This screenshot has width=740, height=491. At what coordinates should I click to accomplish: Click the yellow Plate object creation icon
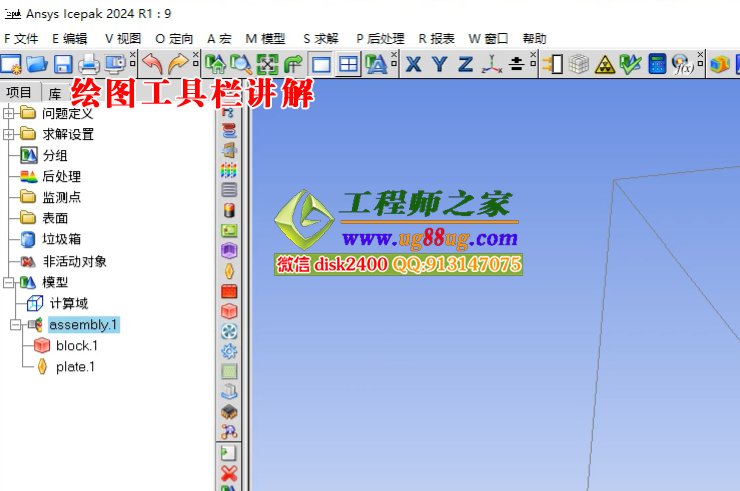click(x=229, y=271)
